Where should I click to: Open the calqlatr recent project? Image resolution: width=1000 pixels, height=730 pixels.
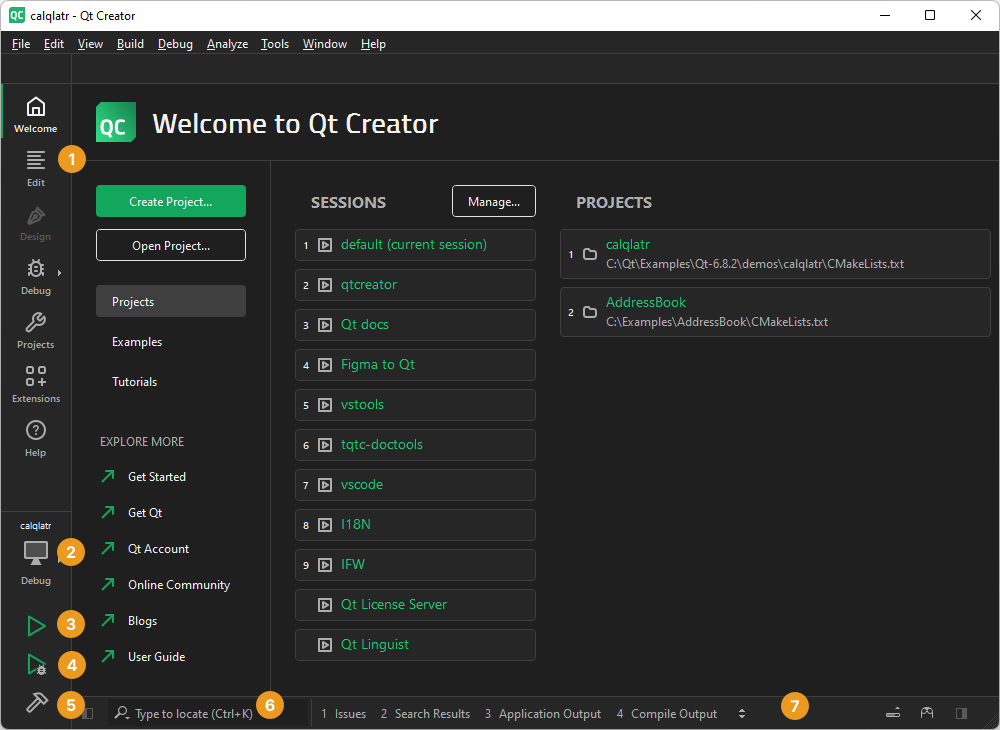[775, 254]
